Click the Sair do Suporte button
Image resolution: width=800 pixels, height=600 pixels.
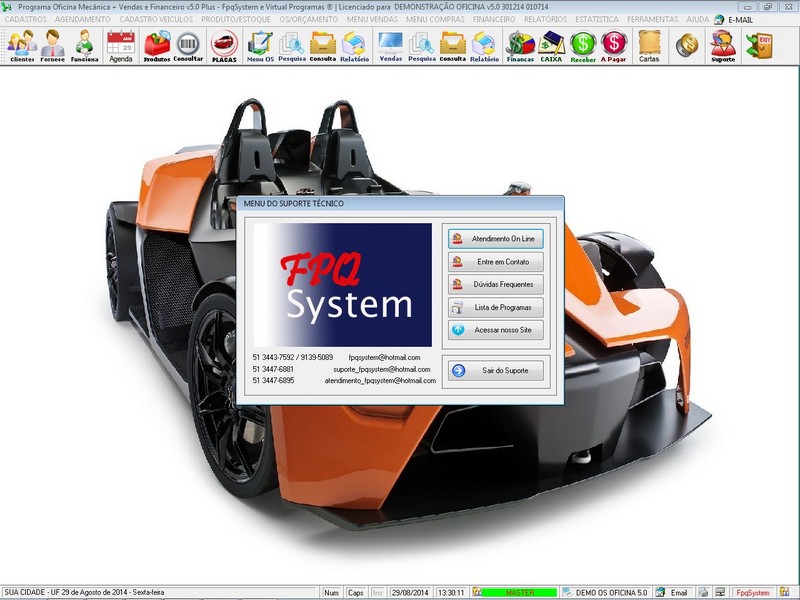[x=495, y=370]
